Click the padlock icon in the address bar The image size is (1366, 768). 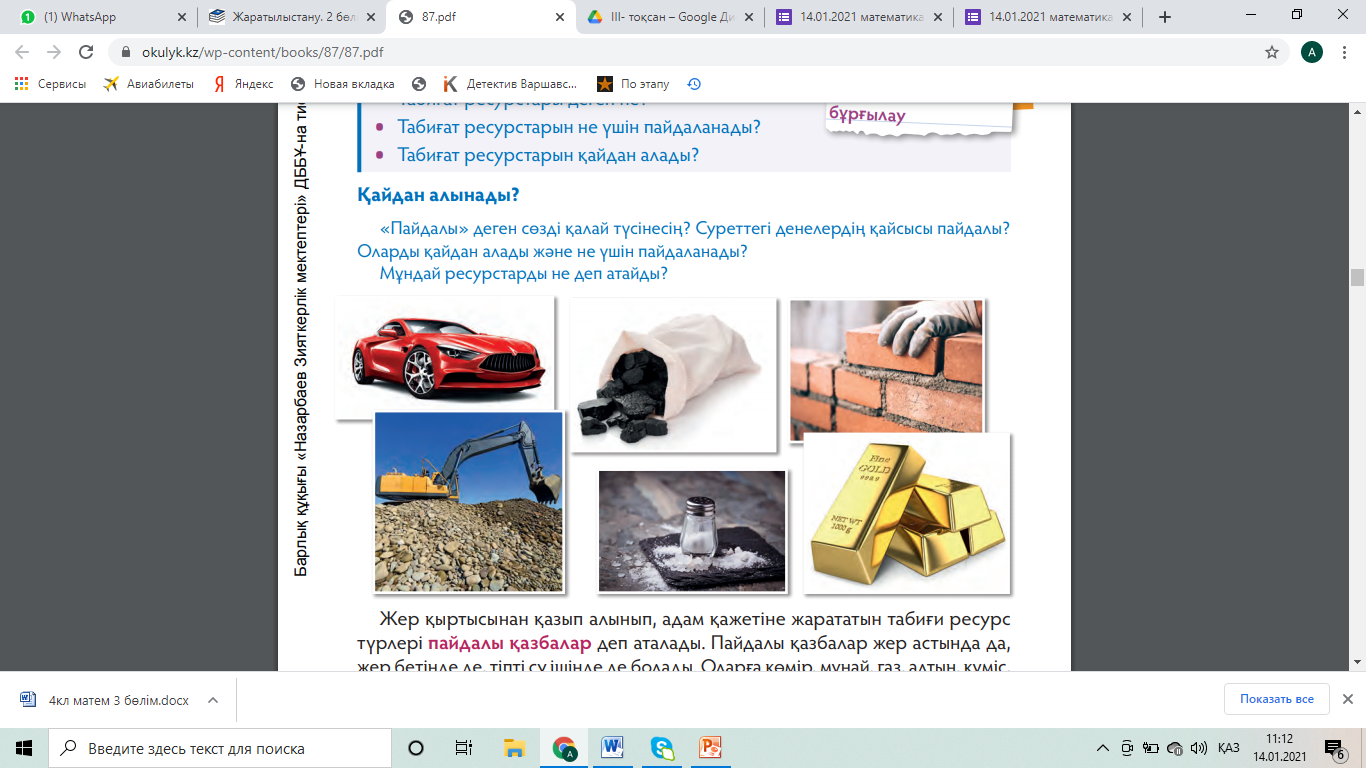tap(126, 53)
